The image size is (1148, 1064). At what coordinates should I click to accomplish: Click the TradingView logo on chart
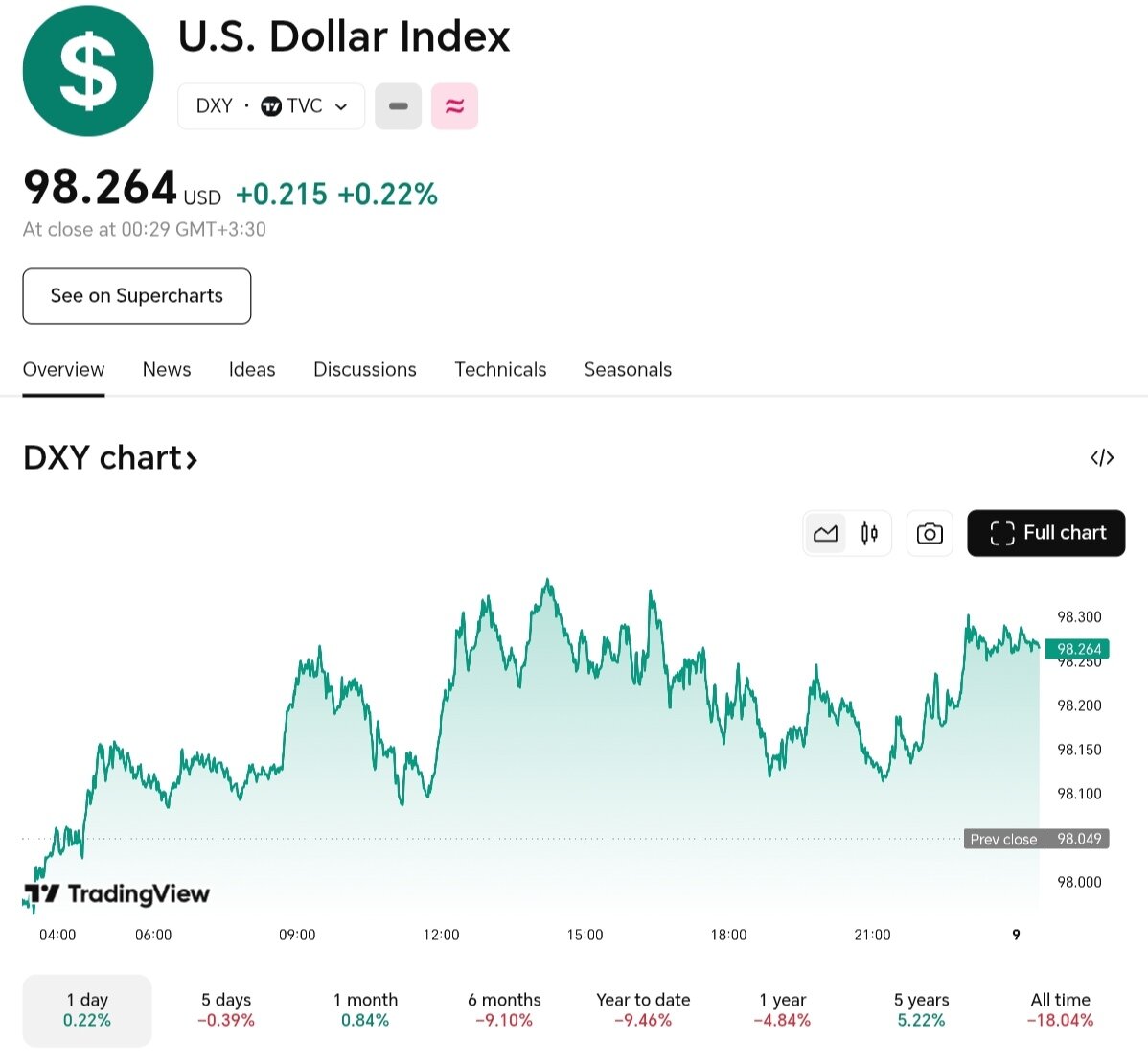[x=117, y=894]
